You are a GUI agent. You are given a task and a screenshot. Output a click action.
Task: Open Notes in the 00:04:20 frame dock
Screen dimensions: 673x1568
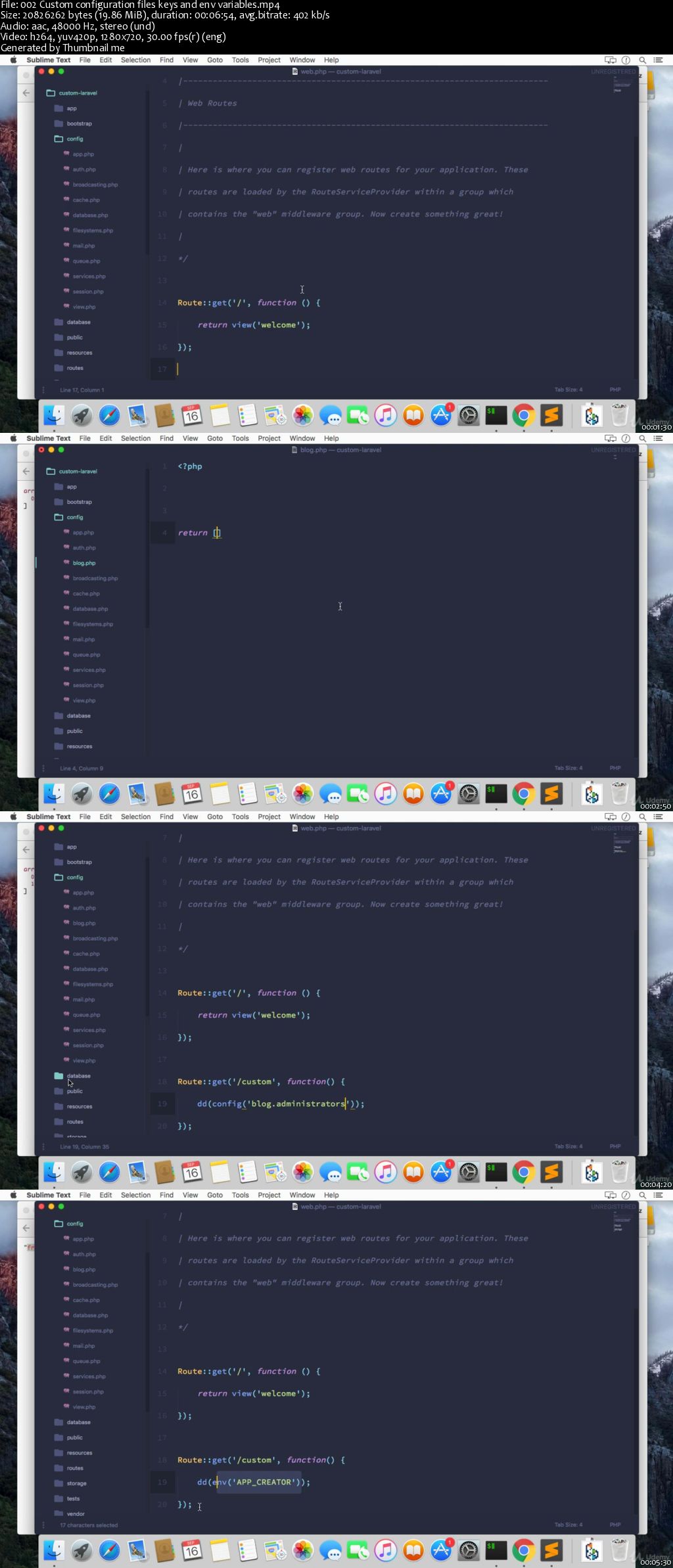tap(220, 1173)
